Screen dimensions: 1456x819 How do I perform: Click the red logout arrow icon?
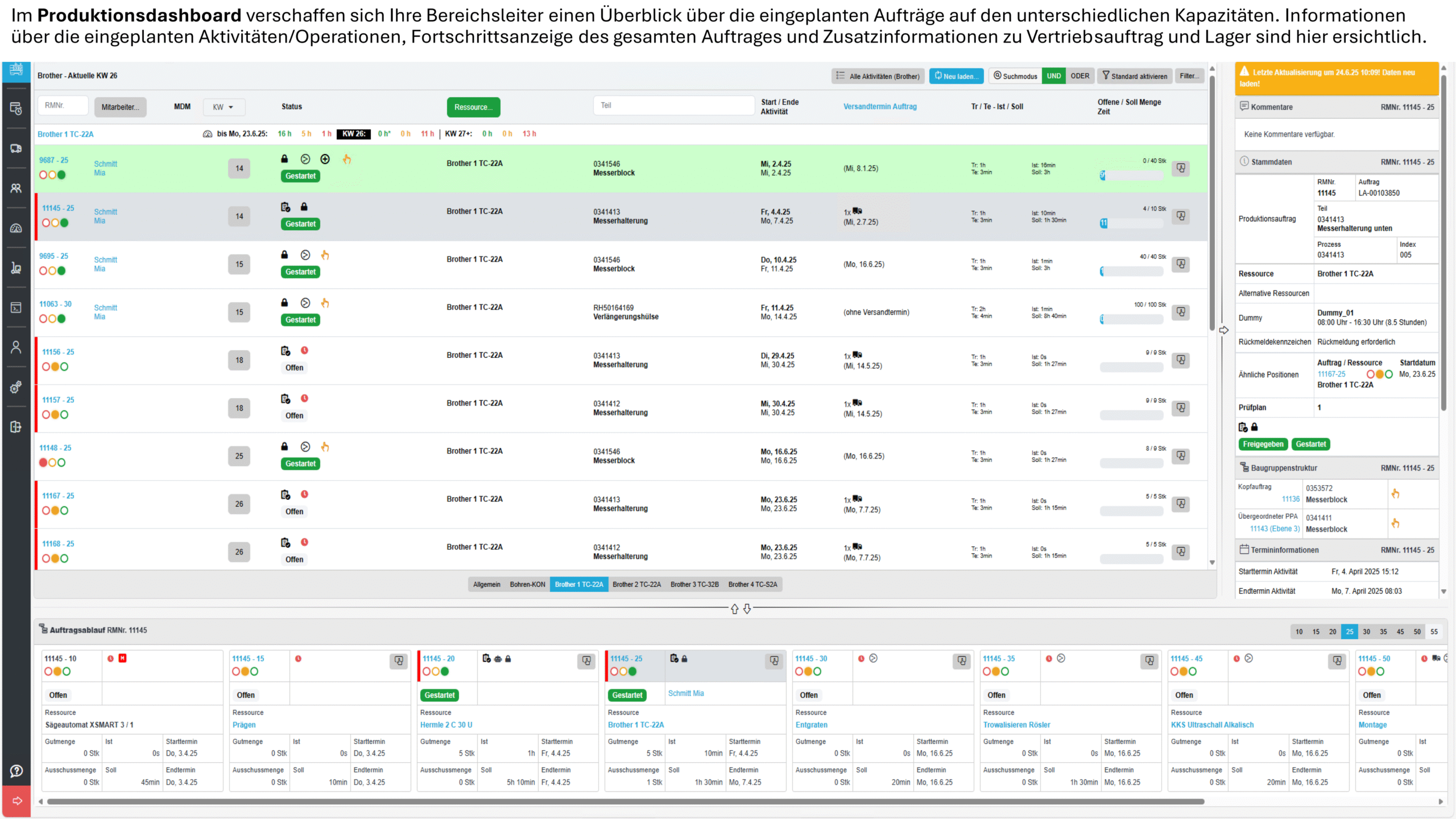(x=17, y=801)
